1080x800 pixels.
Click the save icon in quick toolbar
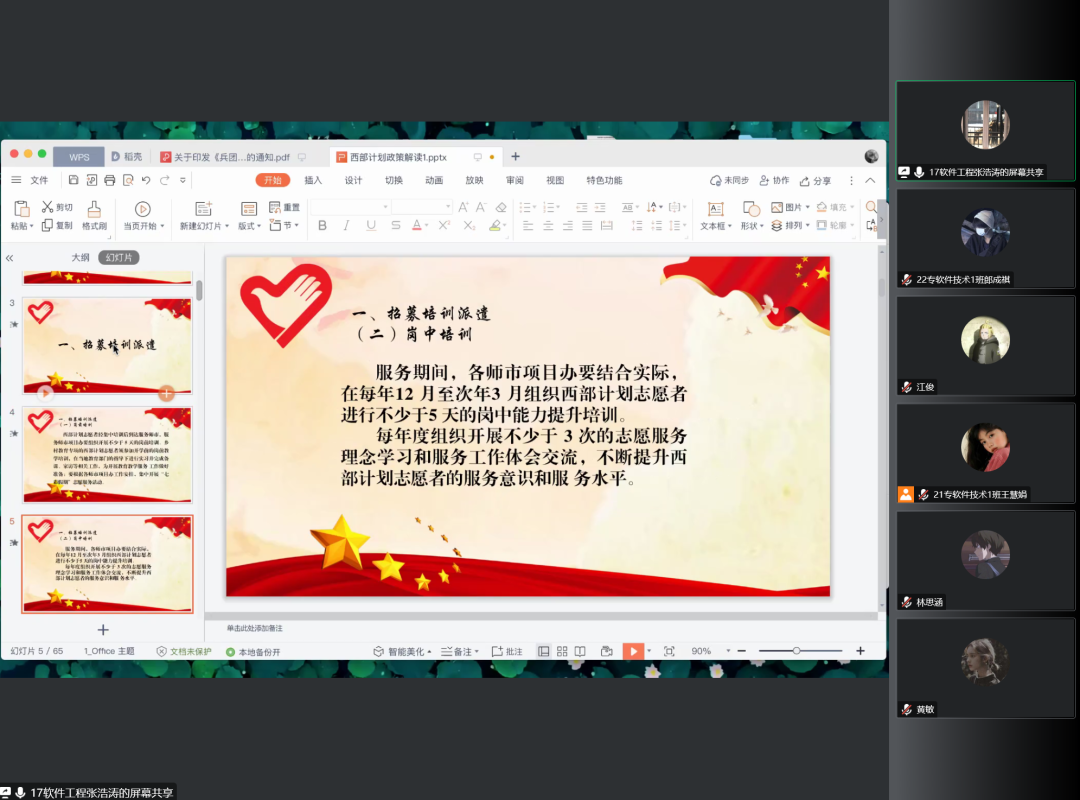pos(74,180)
